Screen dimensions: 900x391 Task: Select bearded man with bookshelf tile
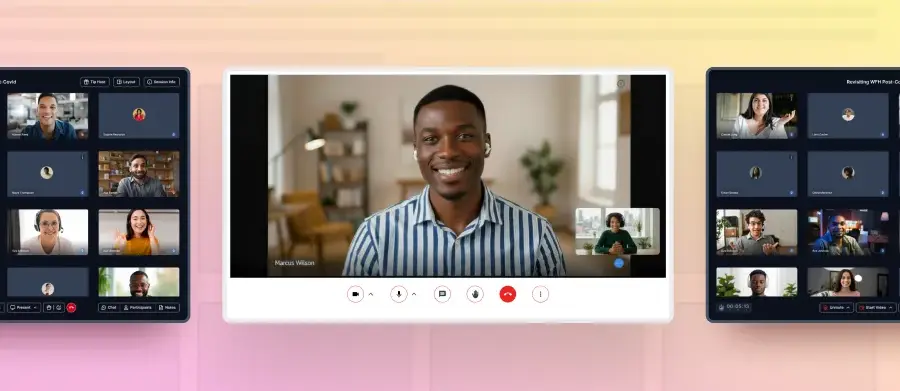pos(139,174)
